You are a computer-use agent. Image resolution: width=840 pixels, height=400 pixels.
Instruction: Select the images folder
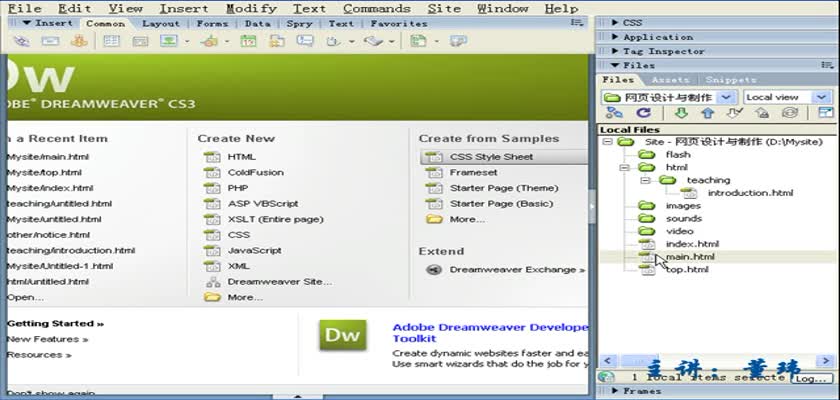(x=683, y=206)
